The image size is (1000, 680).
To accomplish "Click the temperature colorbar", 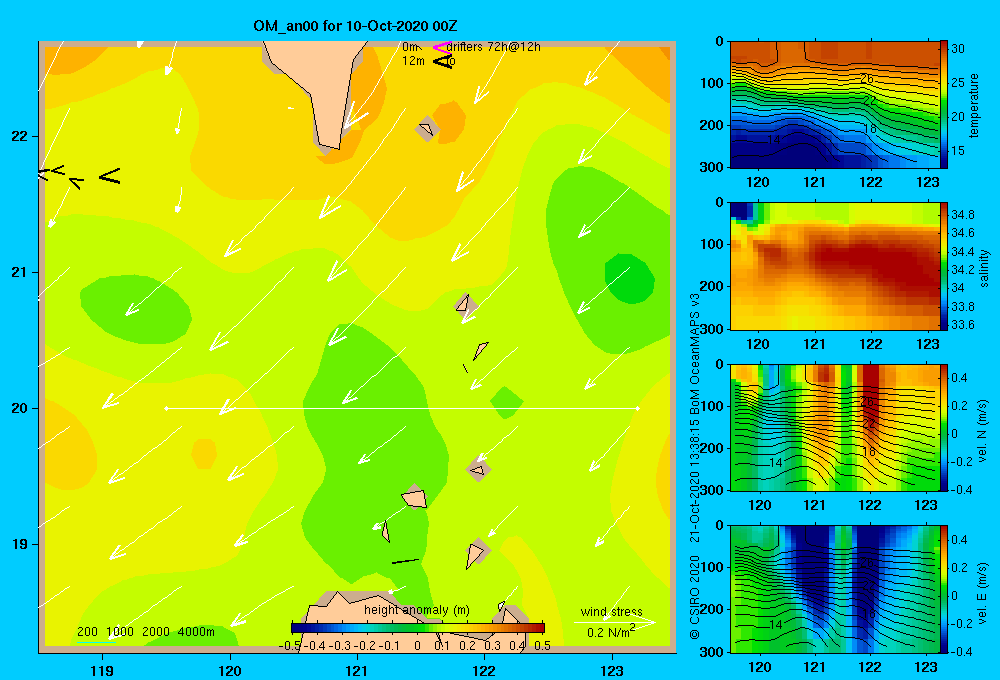I will coord(944,104).
